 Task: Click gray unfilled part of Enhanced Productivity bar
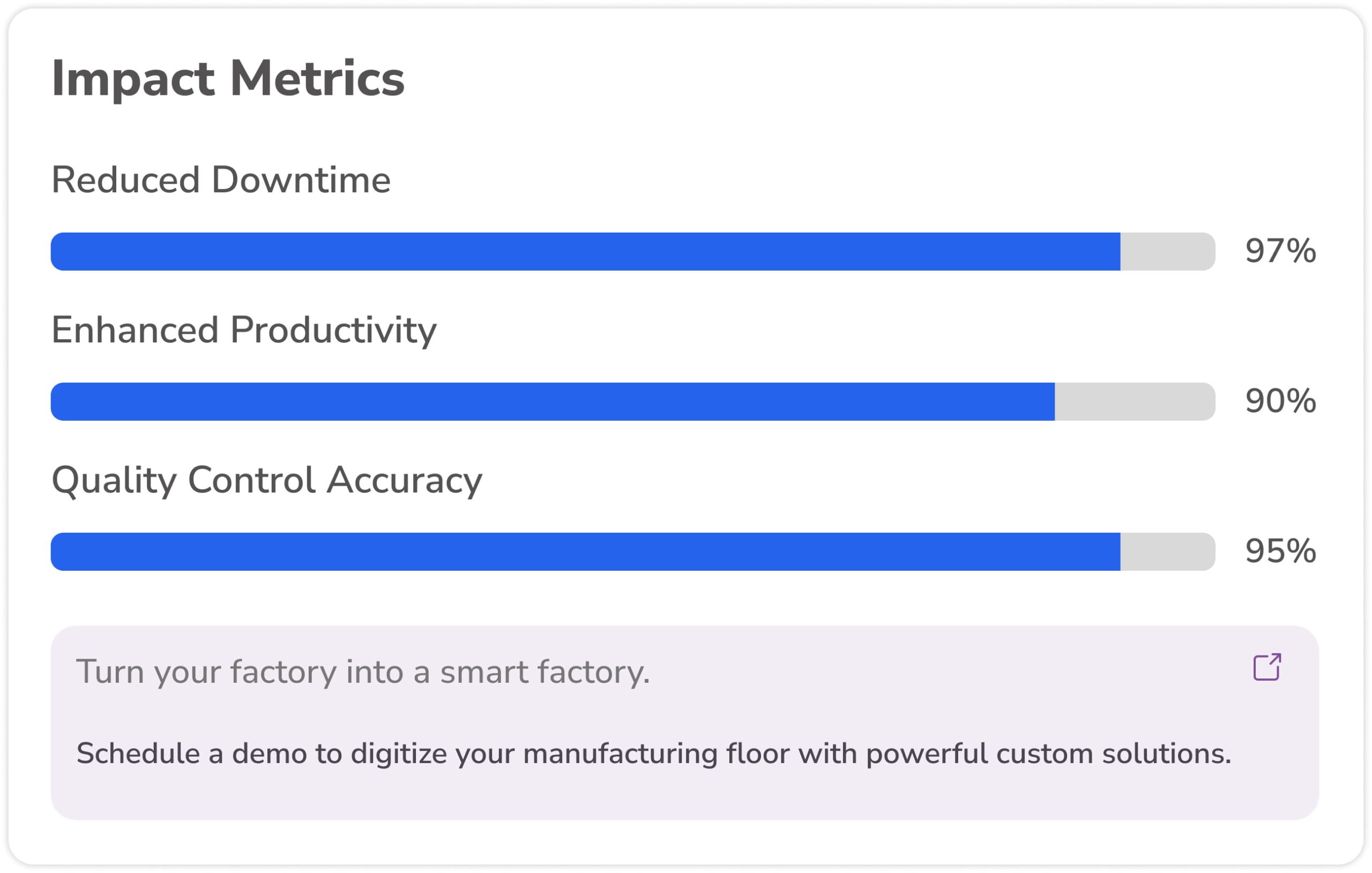click(1135, 402)
